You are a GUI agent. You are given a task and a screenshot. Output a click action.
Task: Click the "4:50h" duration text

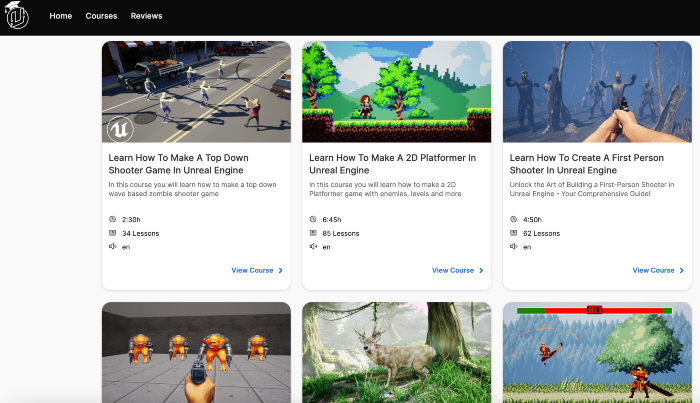pos(532,220)
